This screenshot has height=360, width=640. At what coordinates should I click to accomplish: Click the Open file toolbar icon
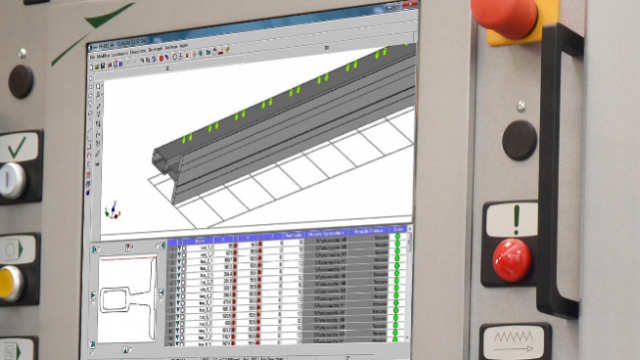[x=97, y=67]
